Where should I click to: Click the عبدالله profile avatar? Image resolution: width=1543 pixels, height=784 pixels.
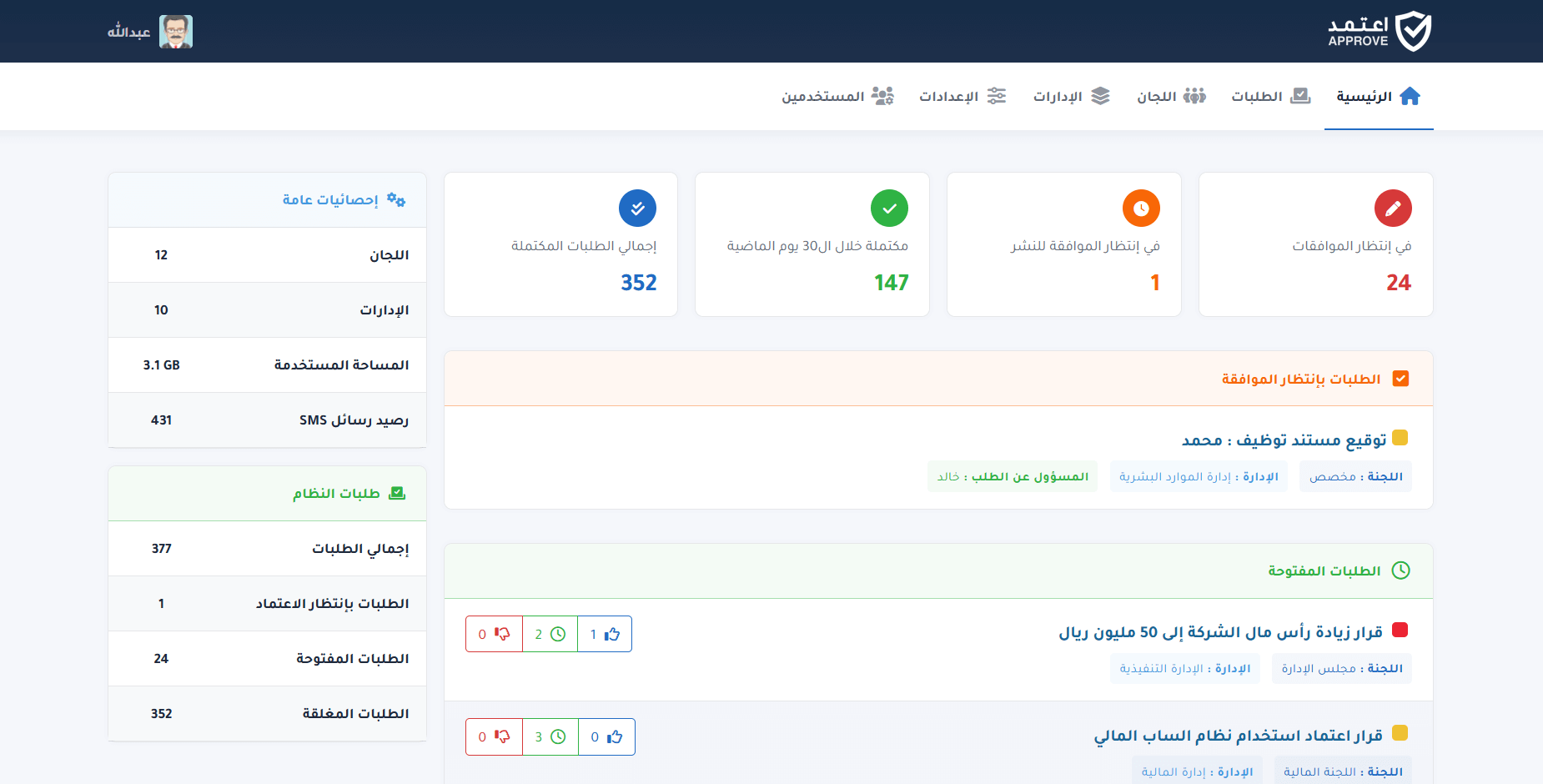click(176, 31)
